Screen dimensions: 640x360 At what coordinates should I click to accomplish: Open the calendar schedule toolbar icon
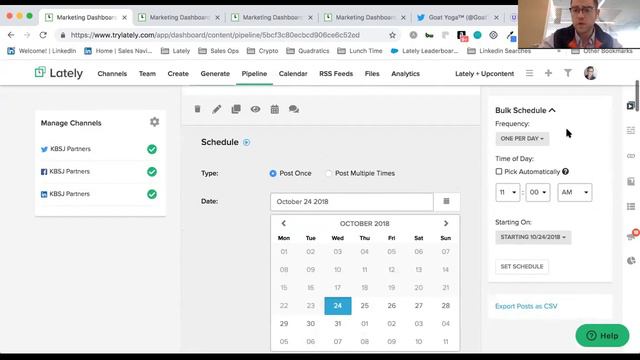275,109
